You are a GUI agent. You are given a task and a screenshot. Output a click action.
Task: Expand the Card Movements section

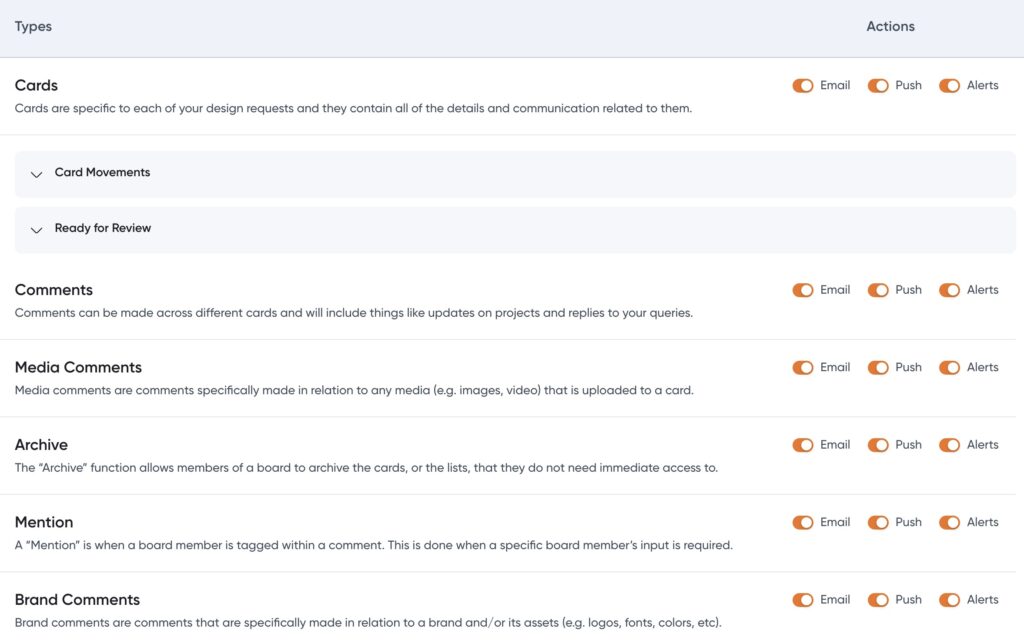tap(102, 173)
